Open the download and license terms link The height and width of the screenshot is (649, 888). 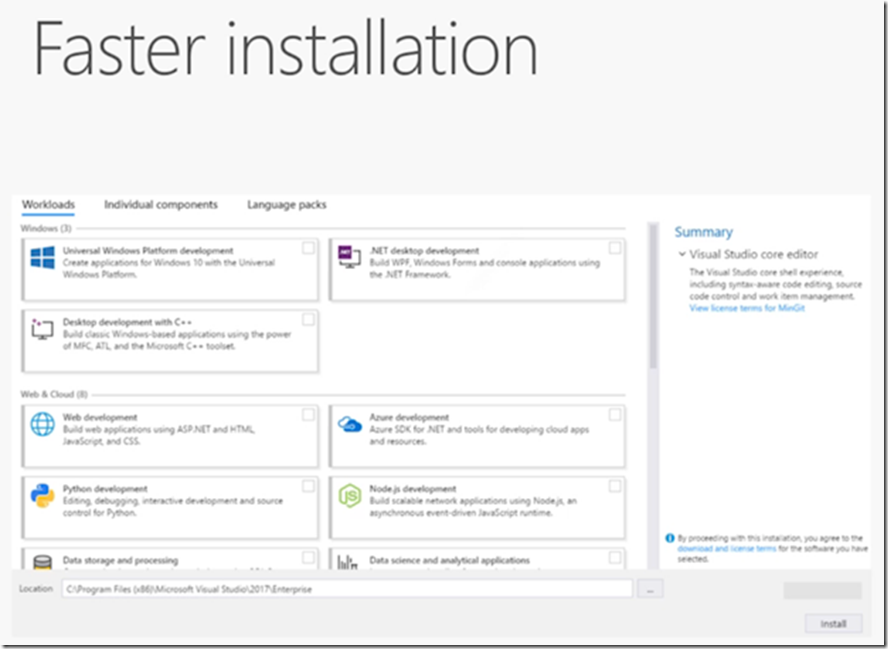click(727, 548)
